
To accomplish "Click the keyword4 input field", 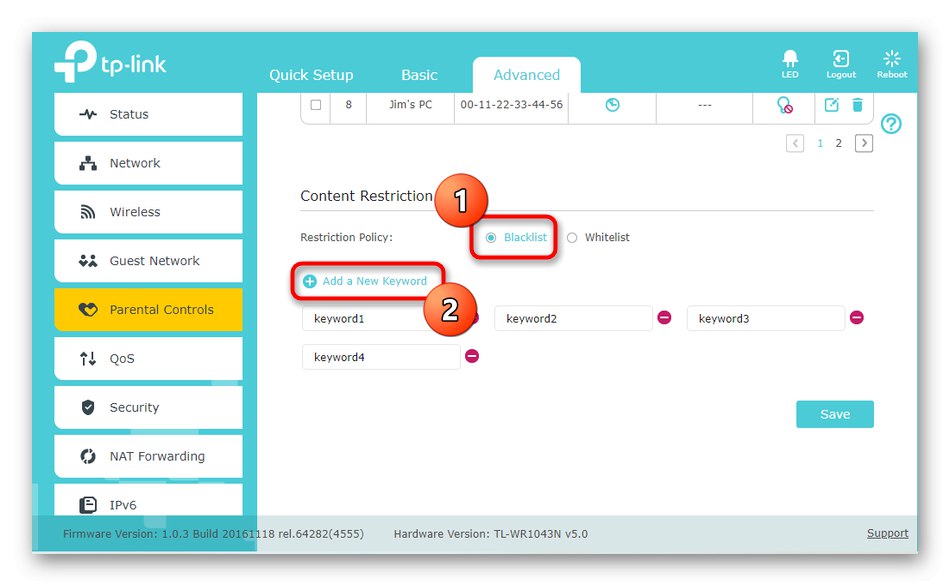I will (x=381, y=357).
